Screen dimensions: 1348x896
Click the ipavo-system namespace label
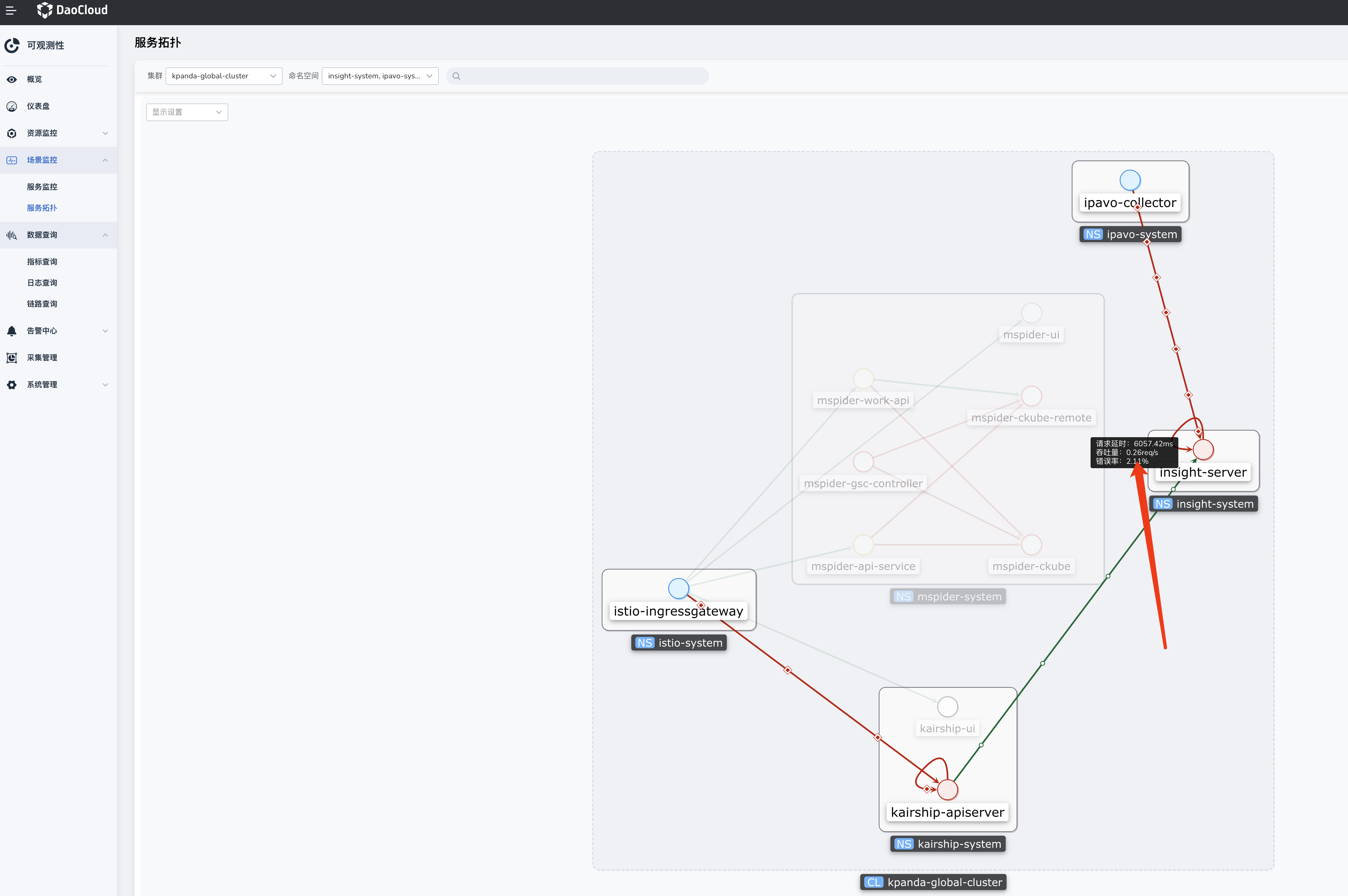[x=1130, y=234]
